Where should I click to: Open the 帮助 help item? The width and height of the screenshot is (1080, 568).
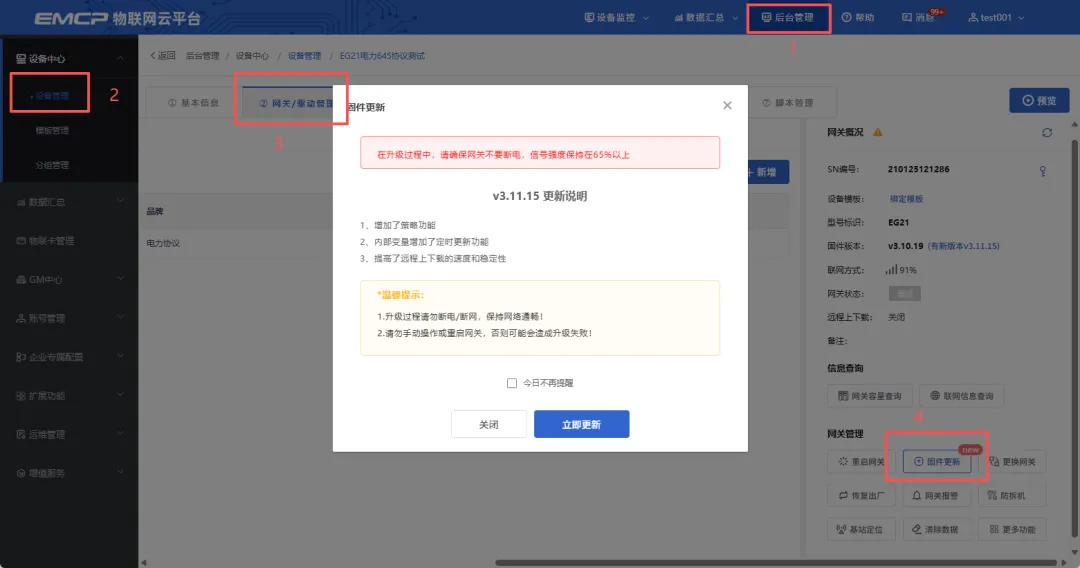click(858, 17)
